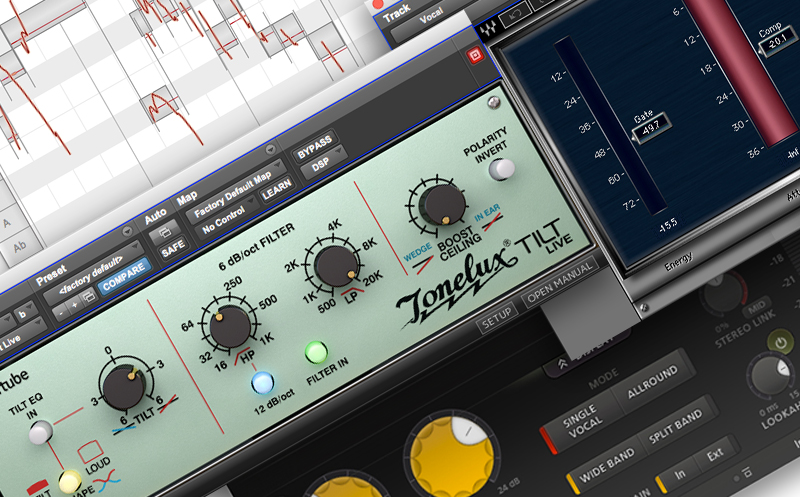The image size is (800, 497).
Task: Select ALLROUND mode
Action: (653, 381)
